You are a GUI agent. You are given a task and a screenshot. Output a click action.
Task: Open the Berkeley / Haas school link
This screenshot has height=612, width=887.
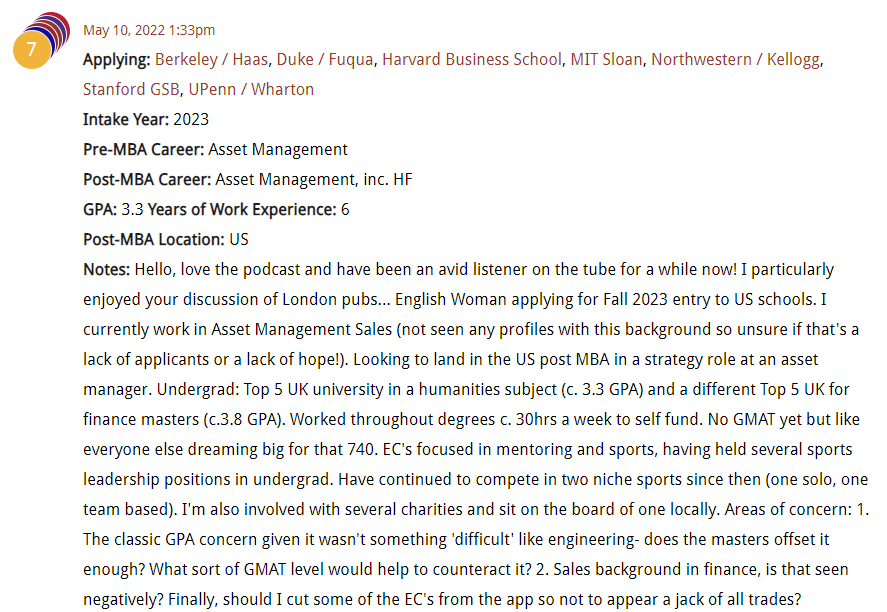coord(212,60)
